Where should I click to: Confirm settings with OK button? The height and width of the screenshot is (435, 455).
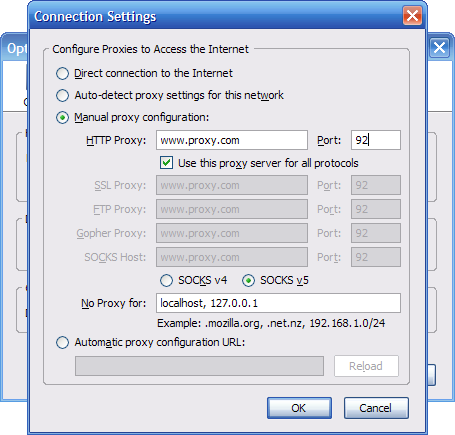coord(299,408)
